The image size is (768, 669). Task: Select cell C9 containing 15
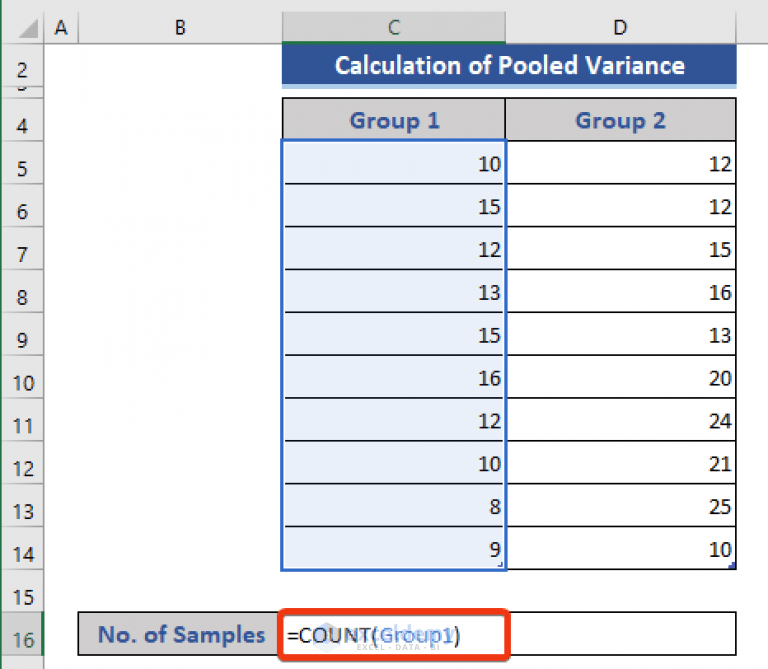[x=394, y=334]
